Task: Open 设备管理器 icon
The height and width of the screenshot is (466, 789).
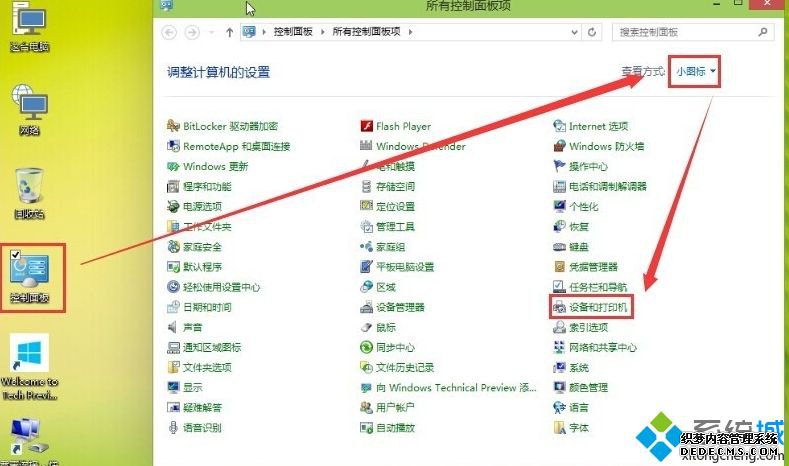Action: [x=366, y=307]
